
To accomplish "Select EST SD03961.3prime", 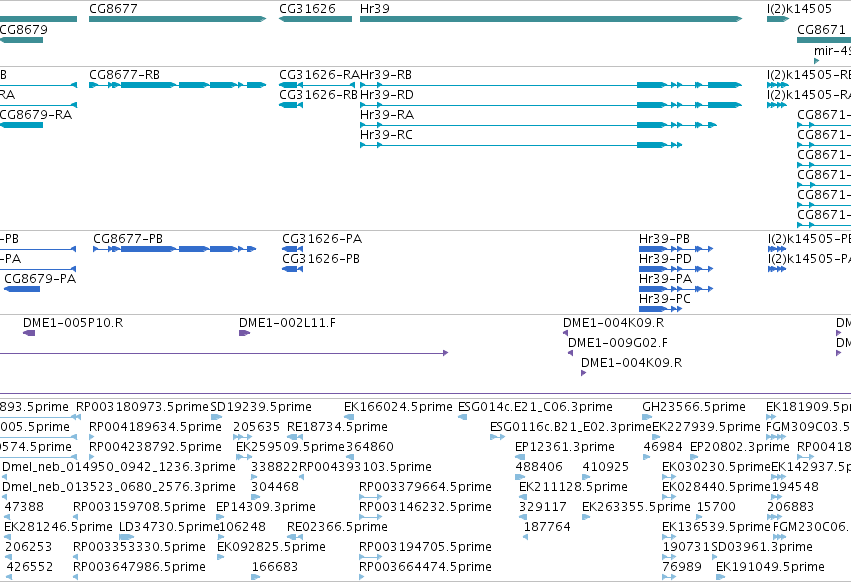I will [762, 547].
